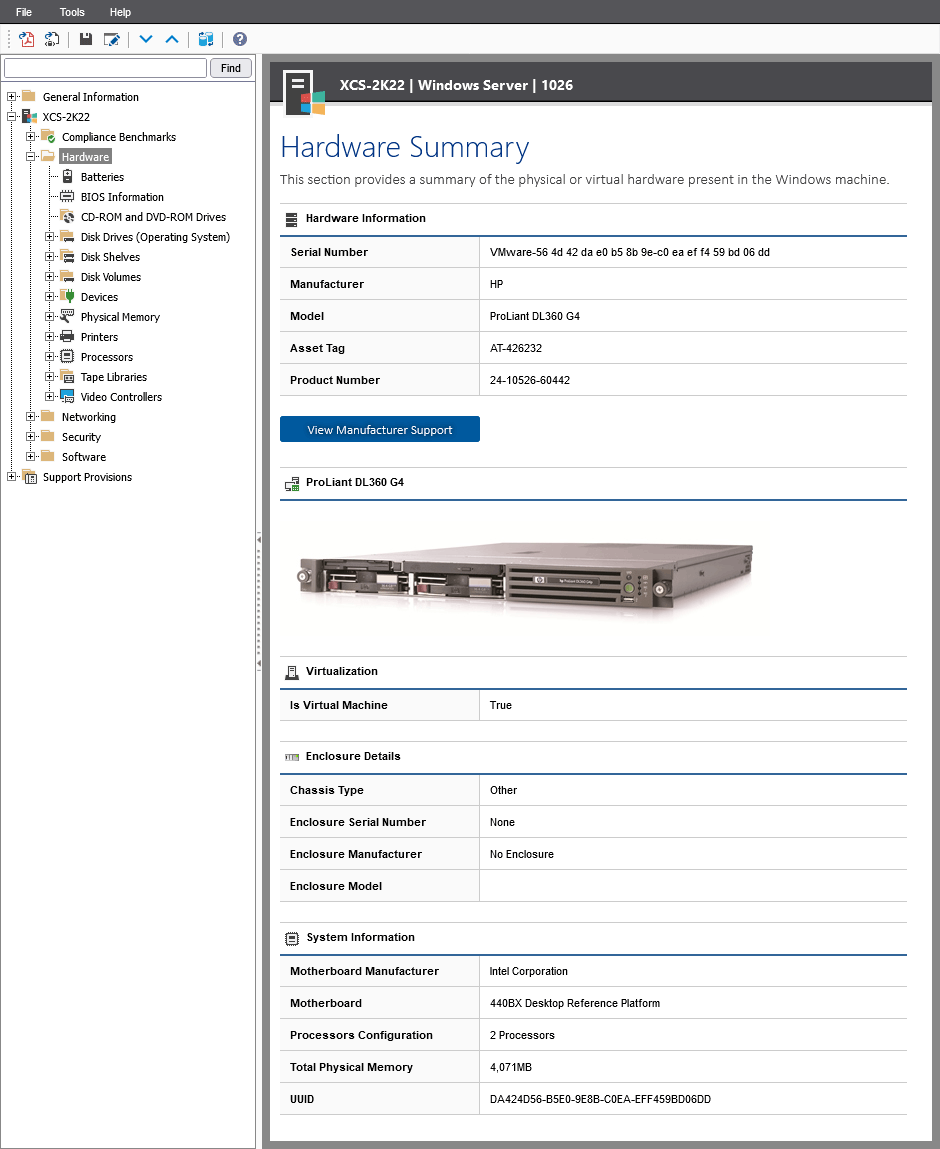Select Physical Memory tree item
Viewport: 940px width, 1149px height.
(x=120, y=317)
